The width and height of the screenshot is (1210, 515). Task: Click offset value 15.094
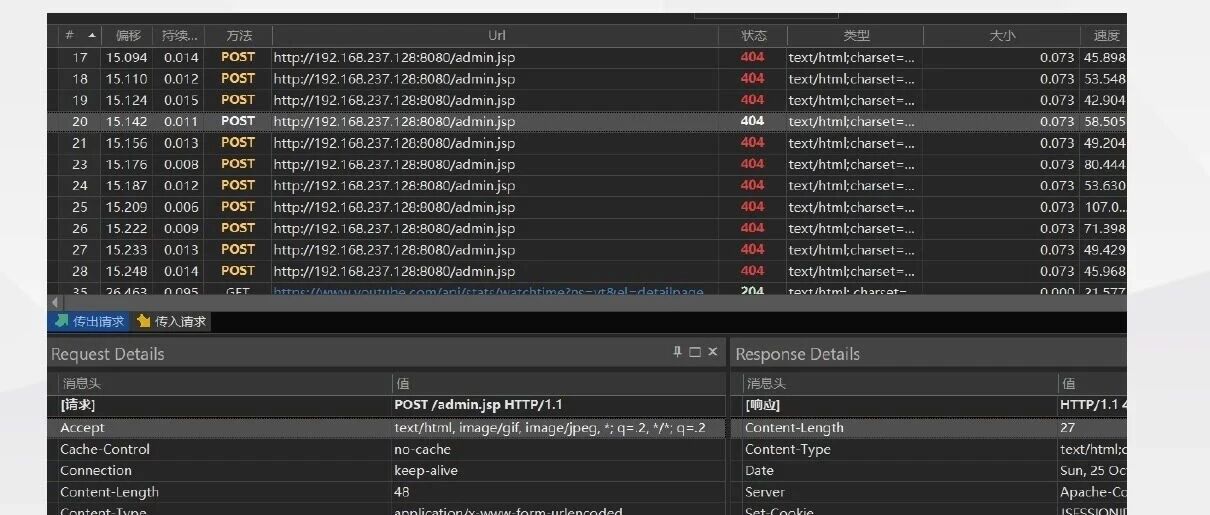[x=127, y=57]
